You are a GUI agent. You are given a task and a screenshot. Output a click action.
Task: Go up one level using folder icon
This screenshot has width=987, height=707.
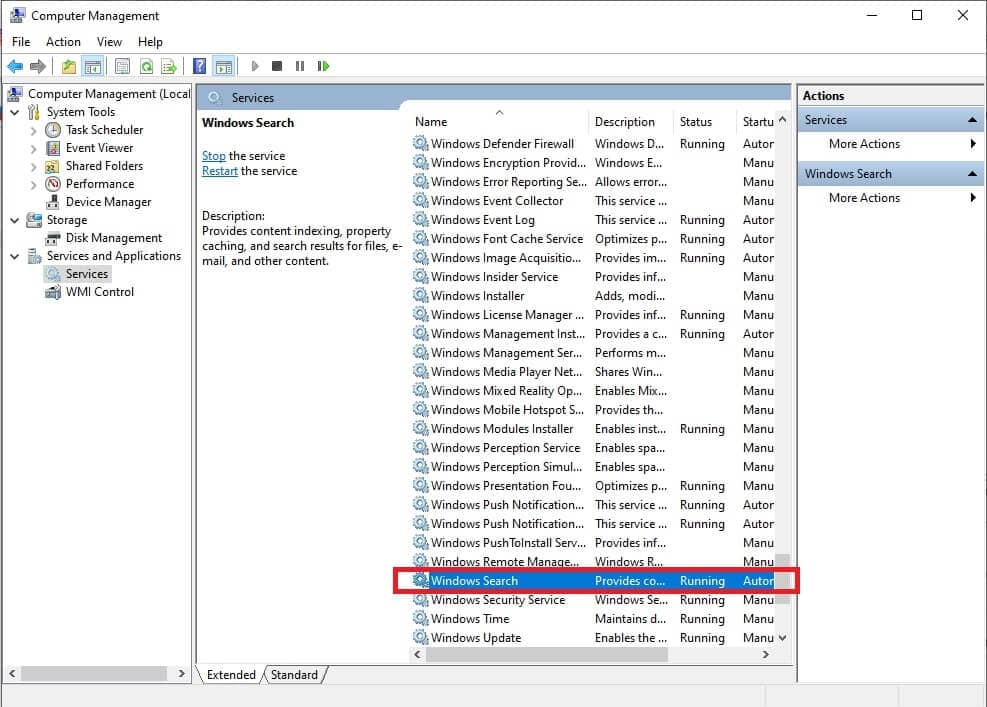tap(69, 66)
